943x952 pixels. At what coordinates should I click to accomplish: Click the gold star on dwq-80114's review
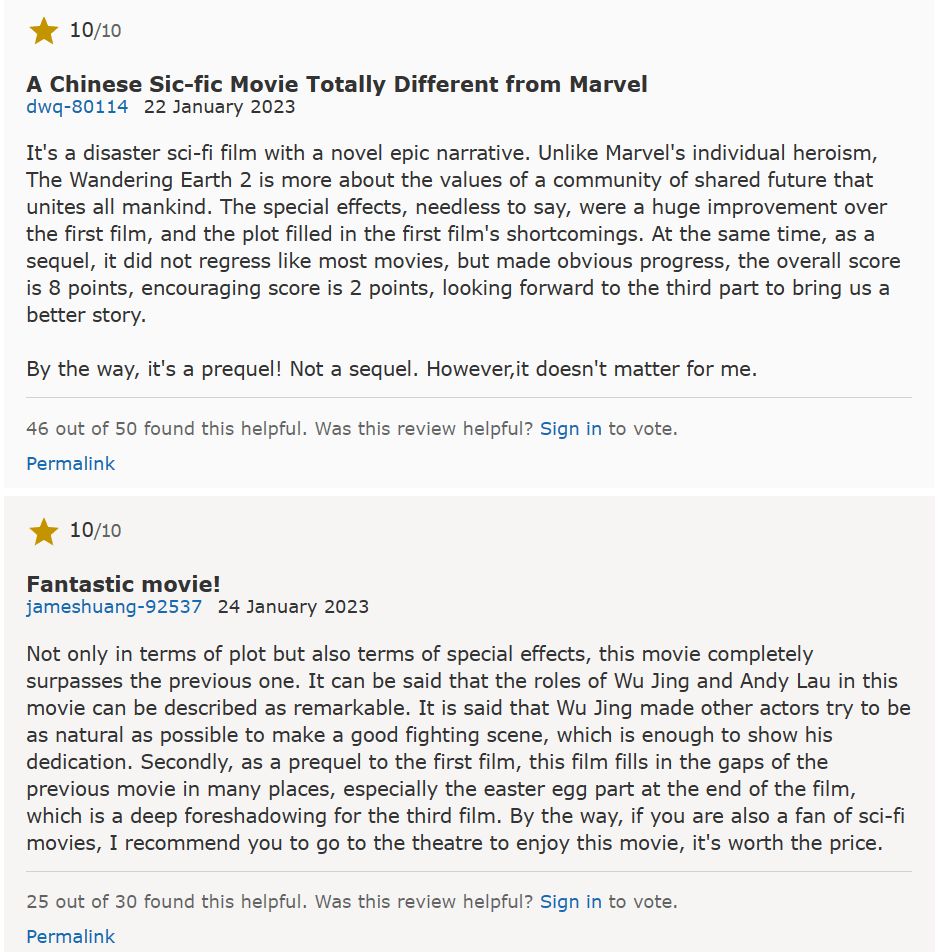pyautogui.click(x=44, y=31)
